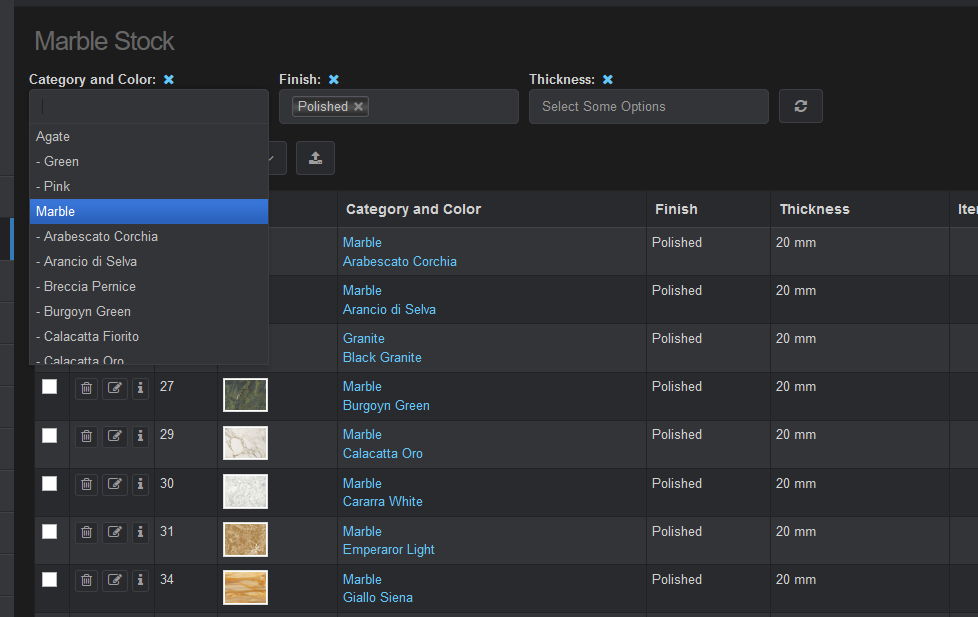978x617 pixels.
Task: Open the Calacatta Oro stock link
Action: 383,453
